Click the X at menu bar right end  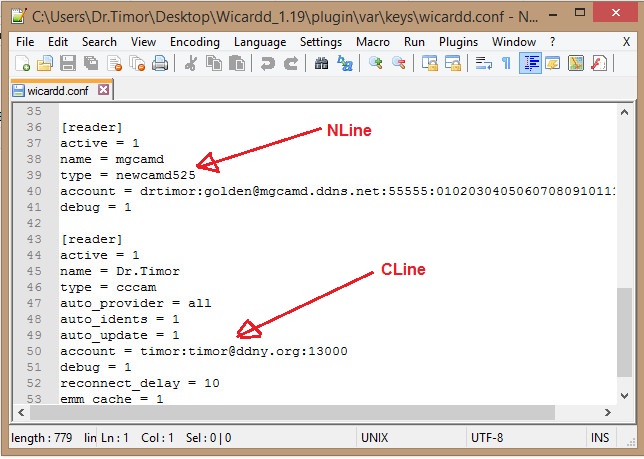click(x=626, y=42)
